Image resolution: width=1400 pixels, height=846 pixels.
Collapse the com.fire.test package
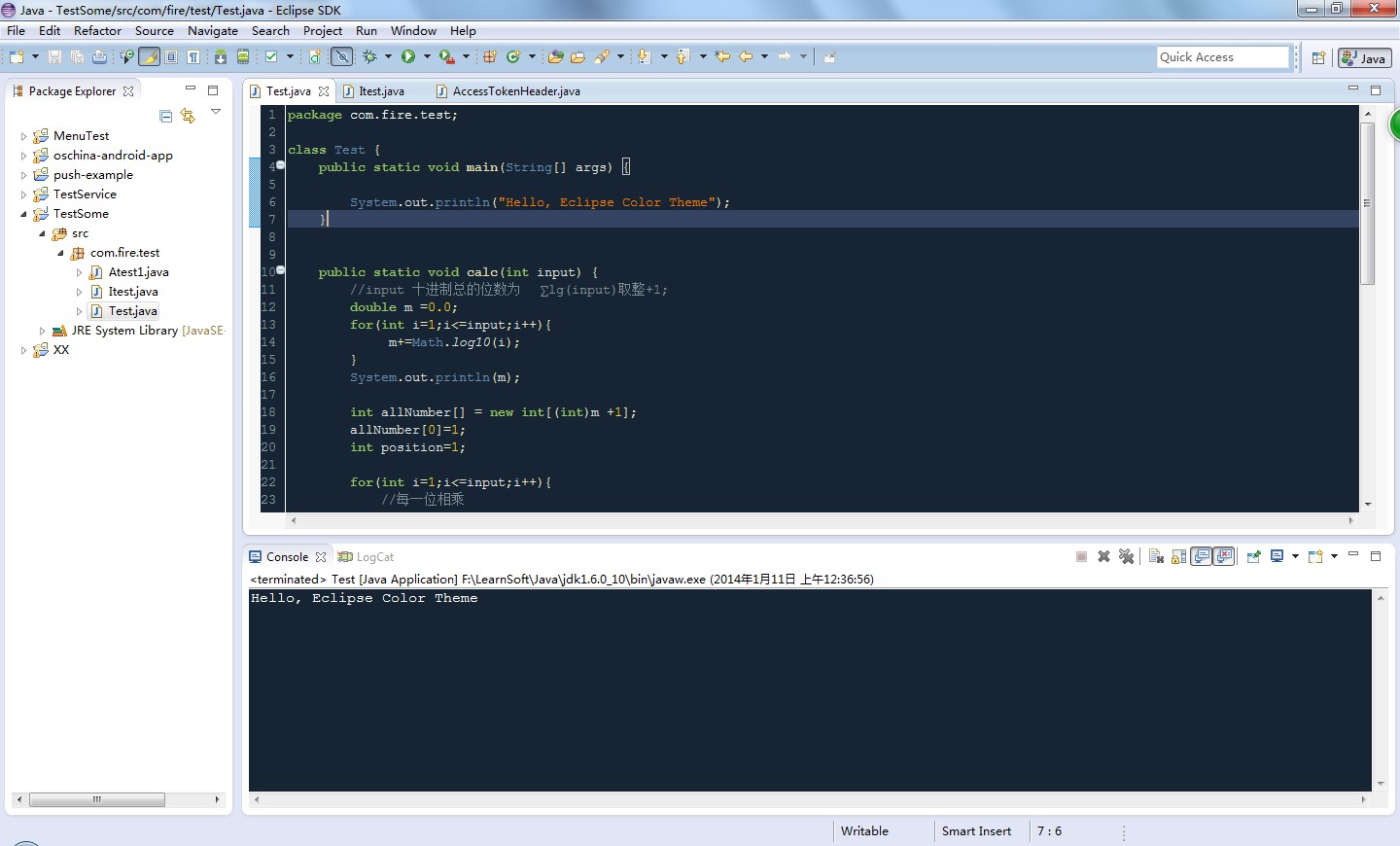(61, 253)
